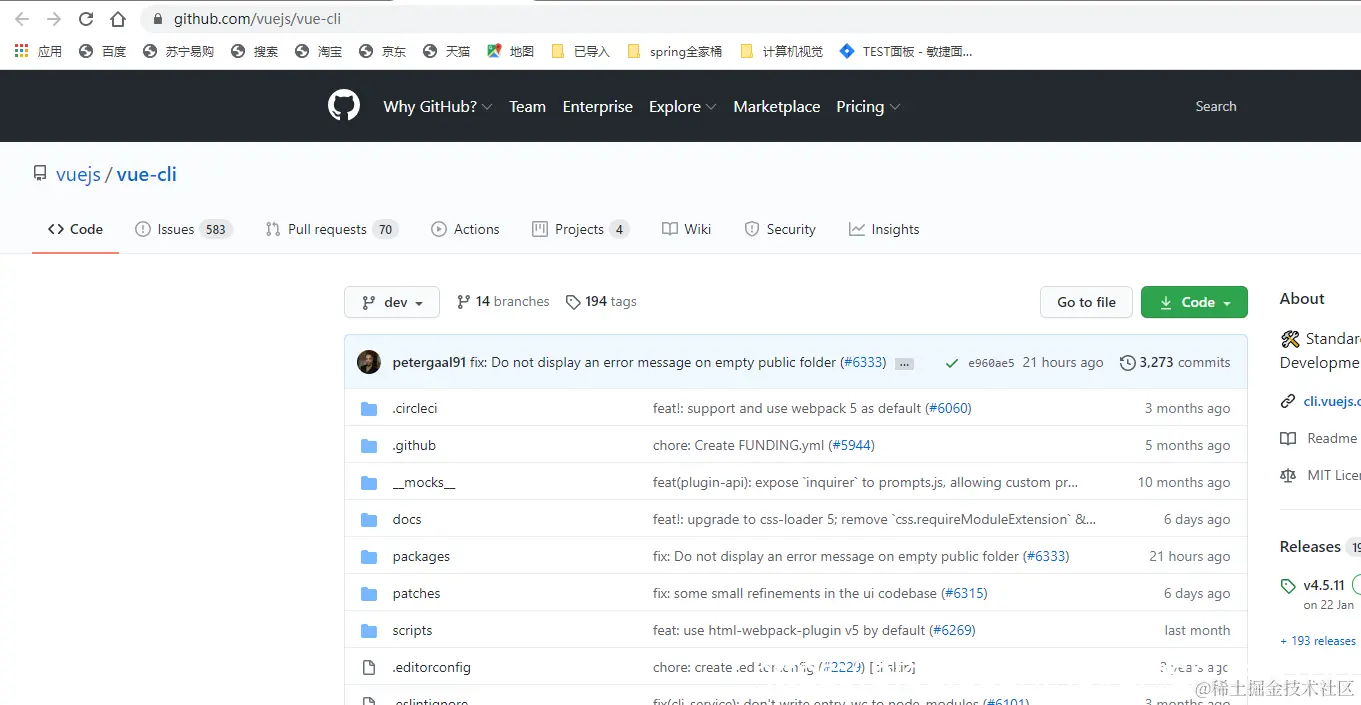Click the Readme book icon

tap(1288, 438)
